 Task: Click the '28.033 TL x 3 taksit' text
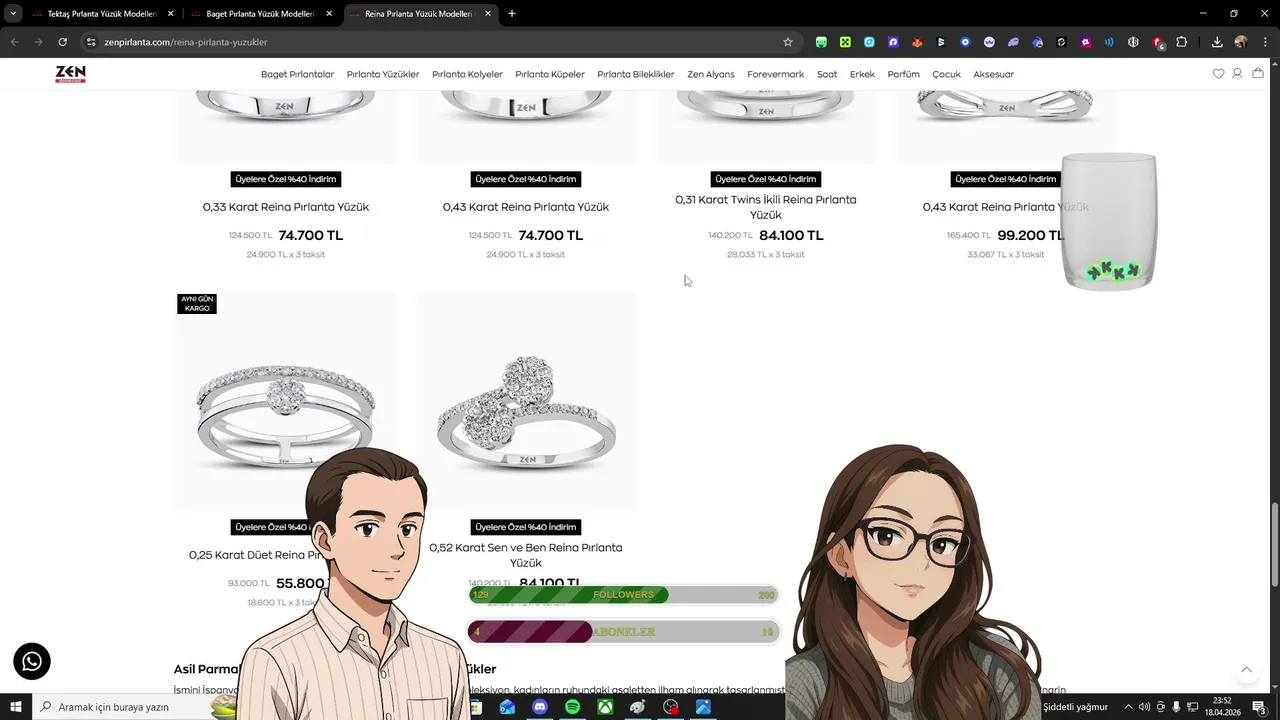coord(766,254)
